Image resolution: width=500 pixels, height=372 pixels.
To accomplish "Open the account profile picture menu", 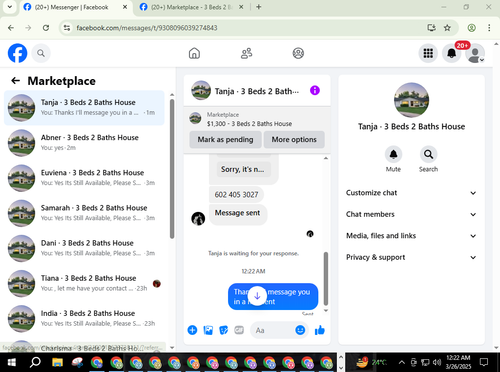I will tap(475, 53).
